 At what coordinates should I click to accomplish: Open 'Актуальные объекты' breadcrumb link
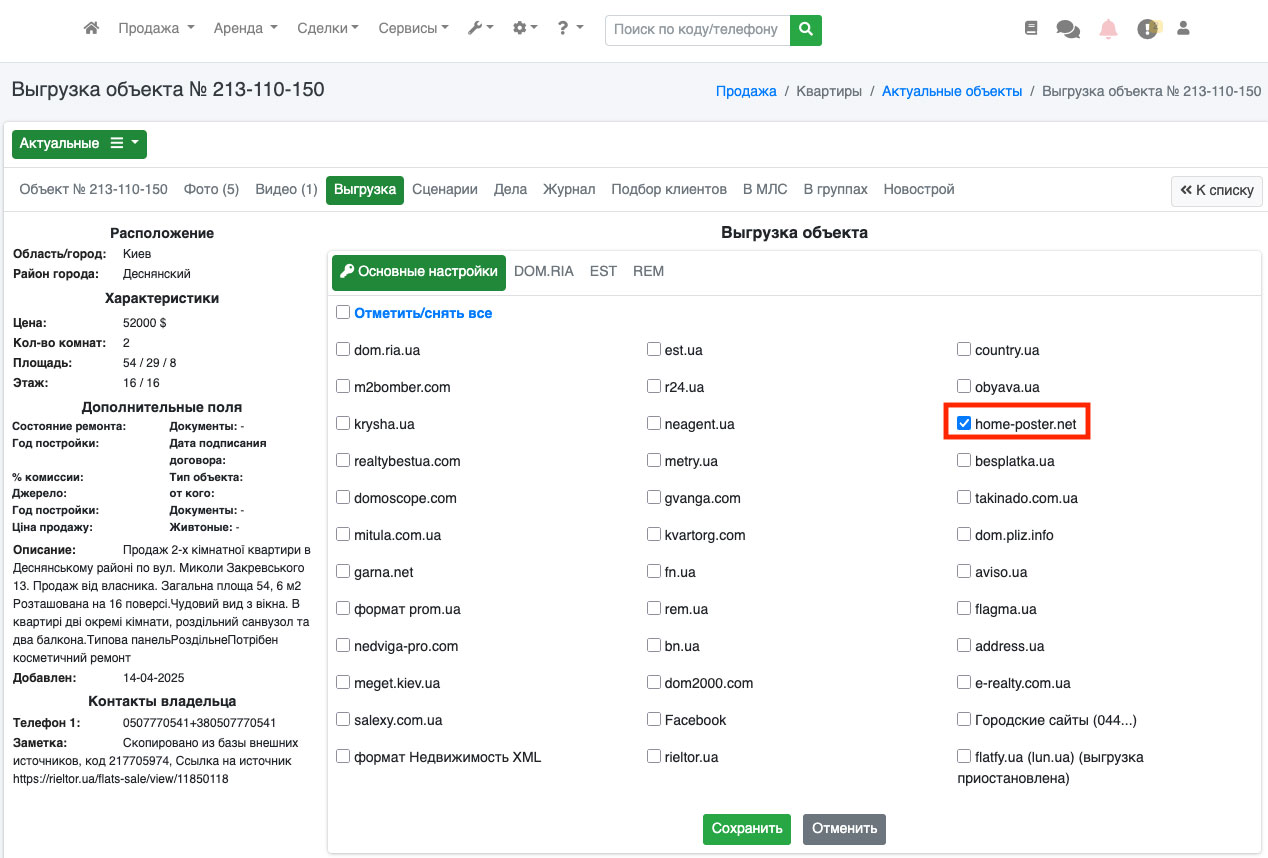[x=951, y=91]
